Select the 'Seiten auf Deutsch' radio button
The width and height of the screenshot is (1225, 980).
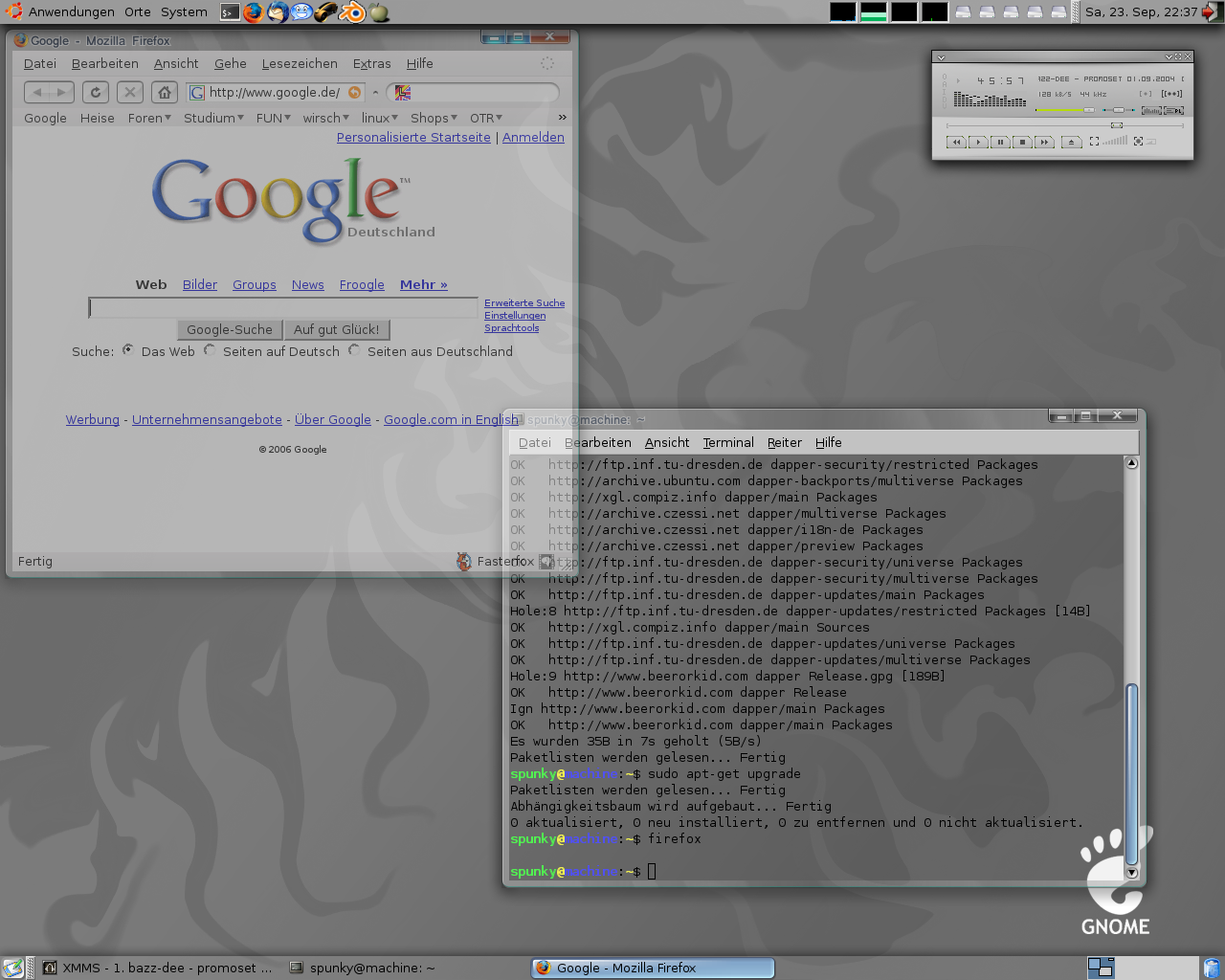[210, 350]
